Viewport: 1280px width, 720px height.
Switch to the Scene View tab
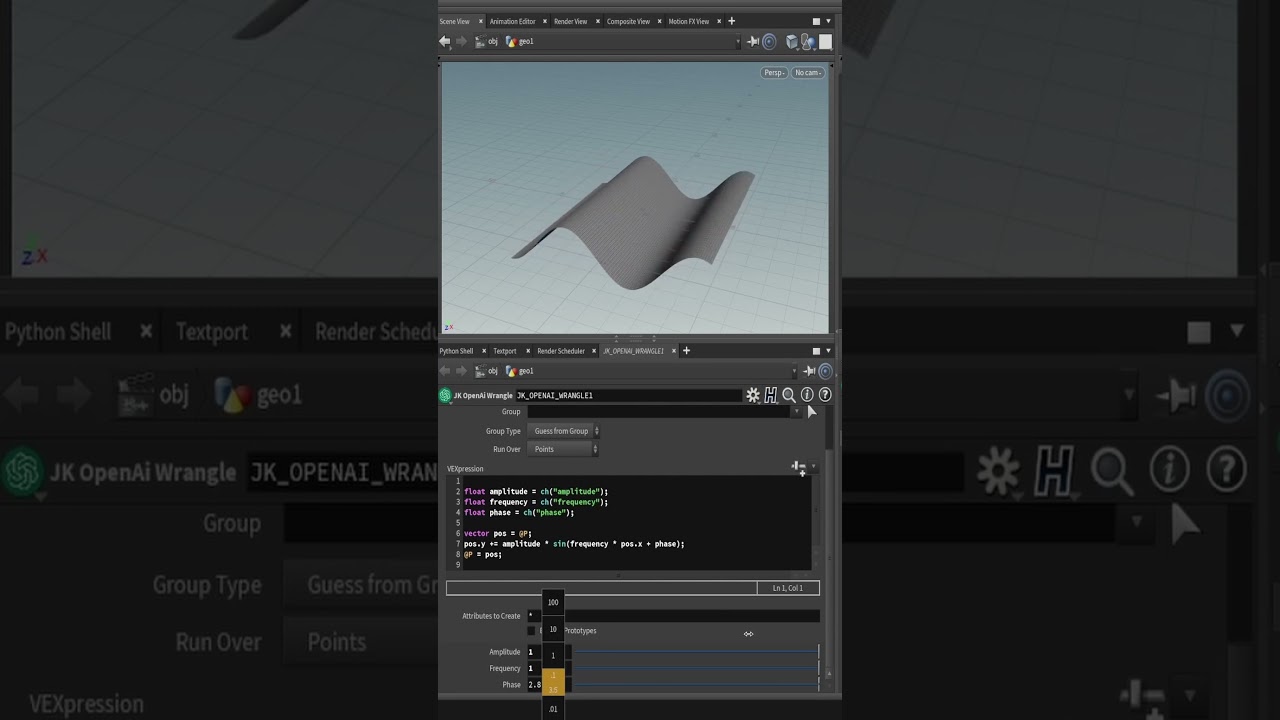click(x=455, y=21)
